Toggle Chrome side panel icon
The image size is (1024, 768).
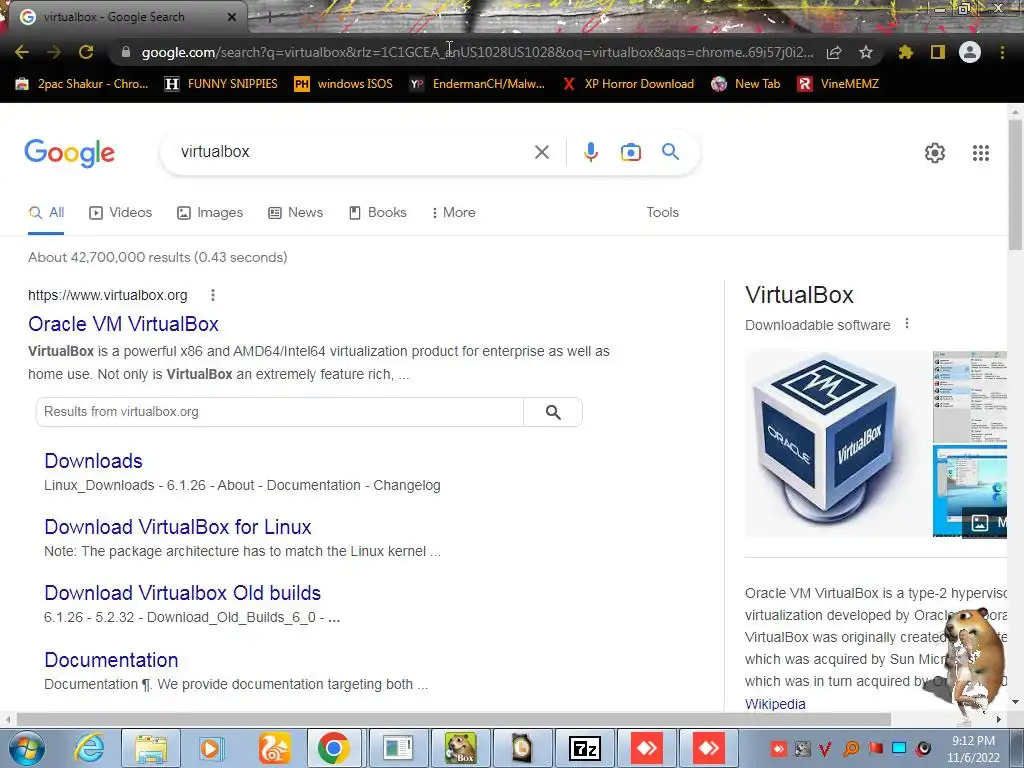(938, 52)
